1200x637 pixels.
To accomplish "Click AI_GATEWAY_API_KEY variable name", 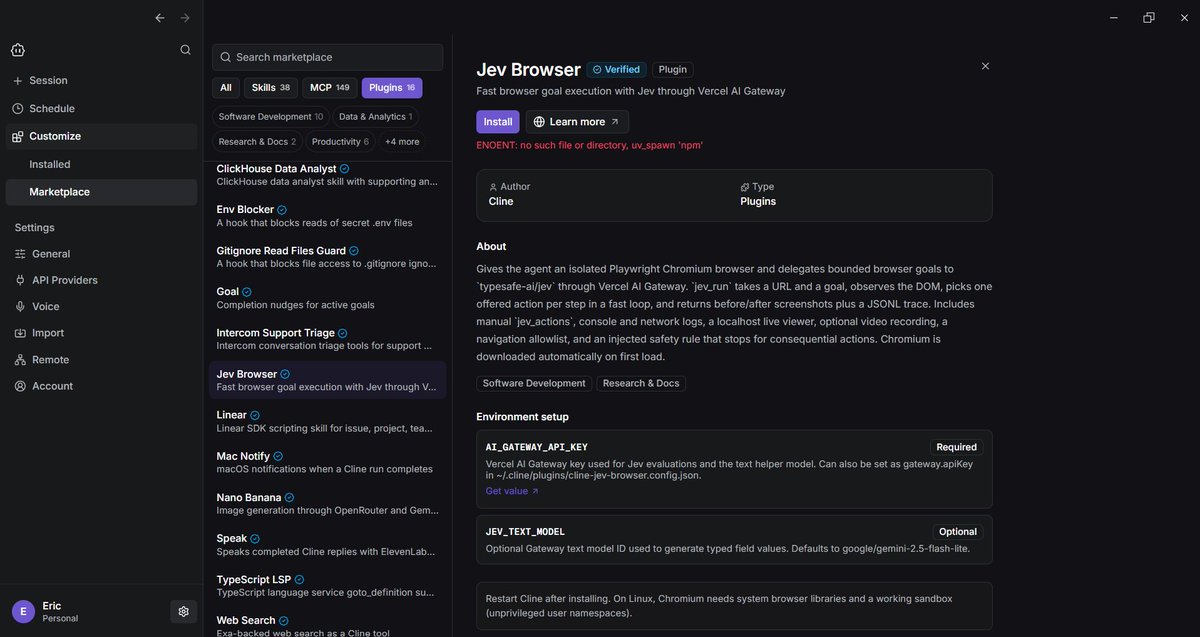I will pyautogui.click(x=536, y=447).
